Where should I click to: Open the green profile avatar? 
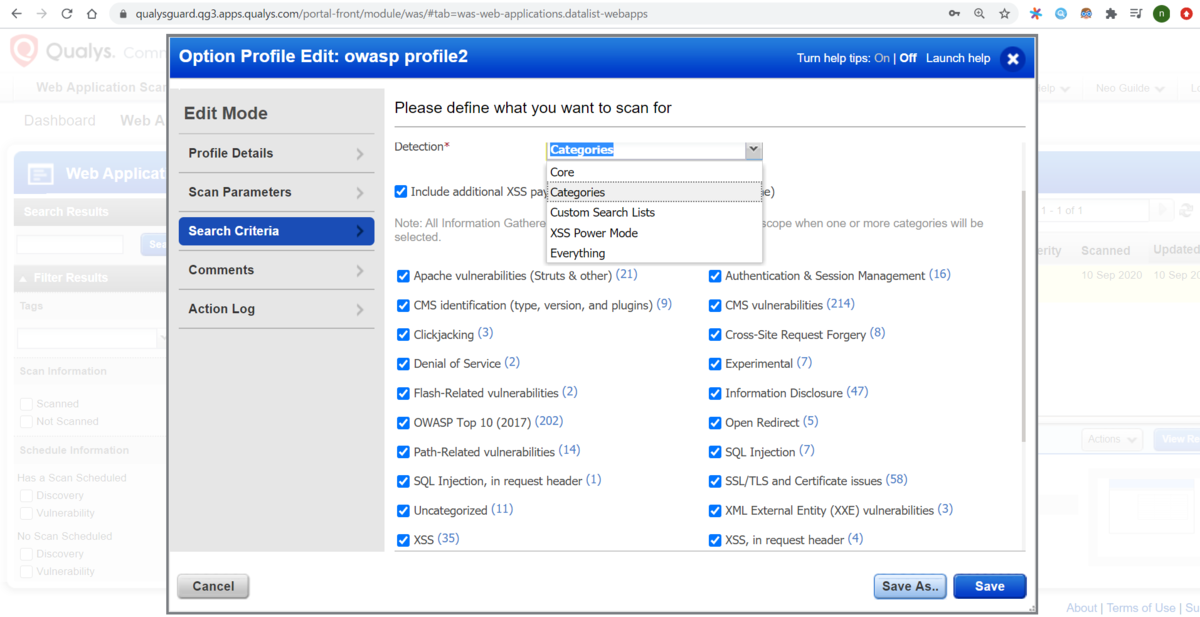1161,14
